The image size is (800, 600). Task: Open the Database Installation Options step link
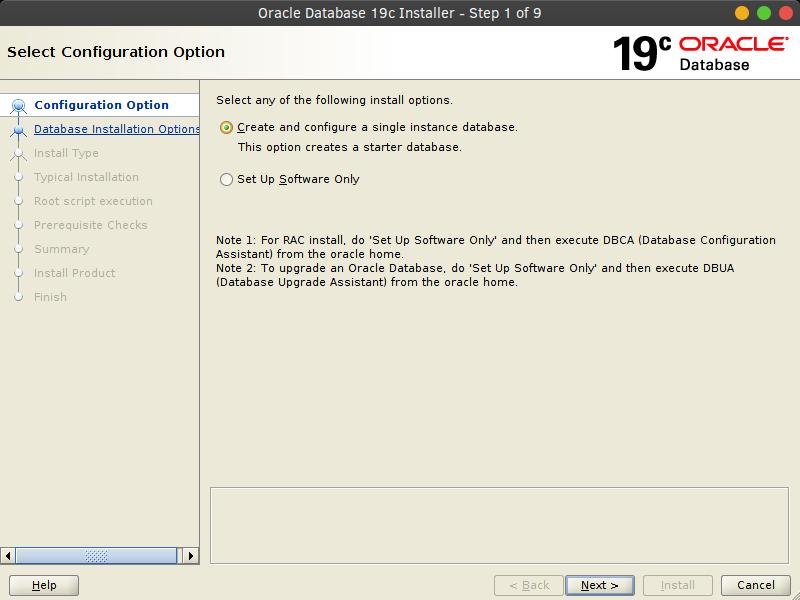tap(116, 129)
